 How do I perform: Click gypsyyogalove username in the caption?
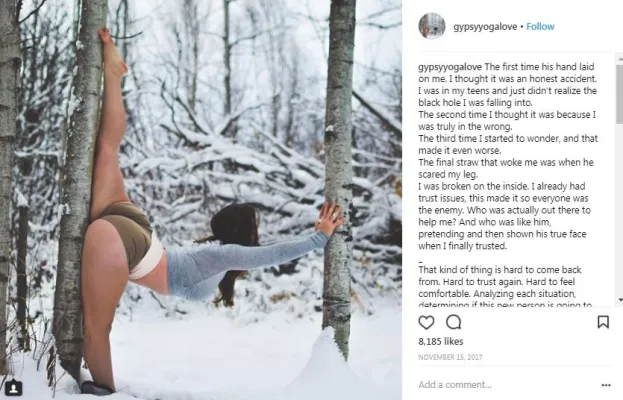(450, 67)
